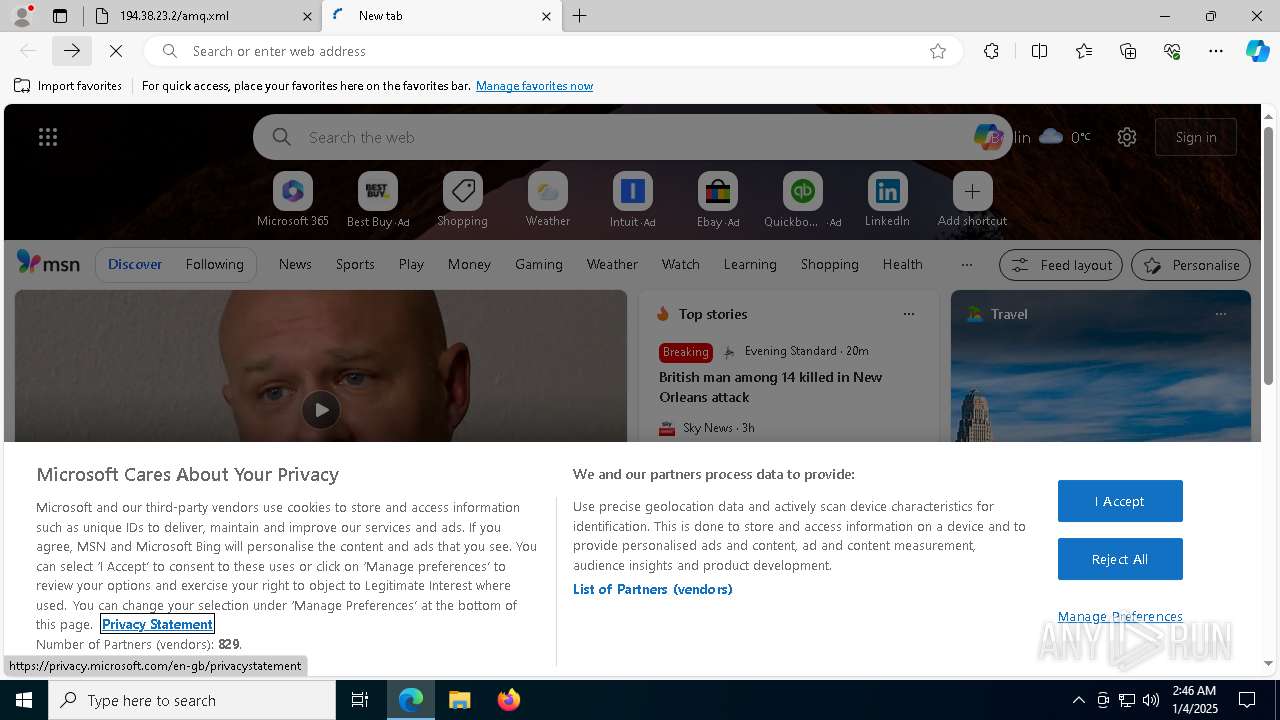Open the Copilot sidebar icon
This screenshot has height=720, width=1280.
pos(1257,51)
